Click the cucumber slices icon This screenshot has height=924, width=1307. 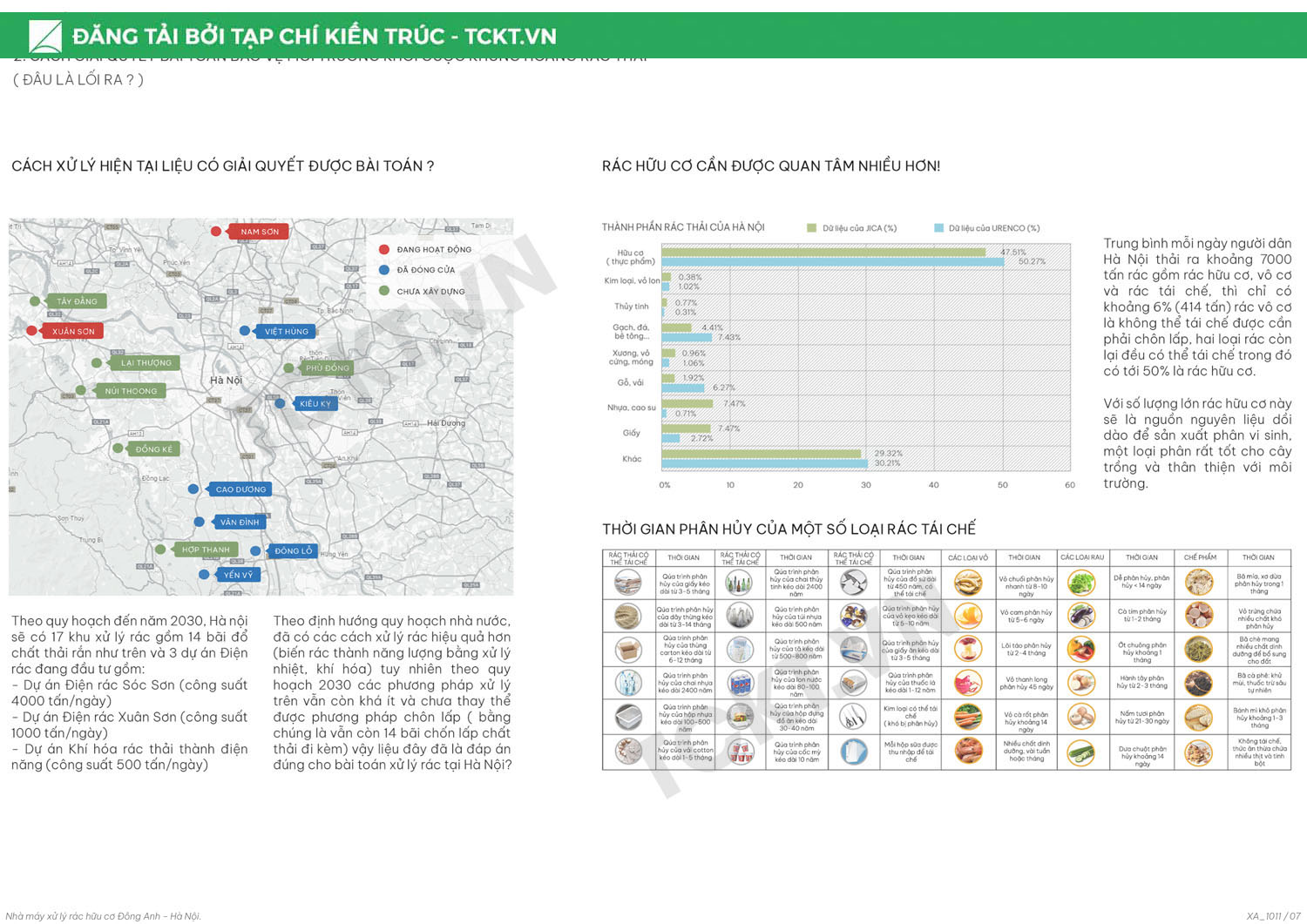[1081, 752]
